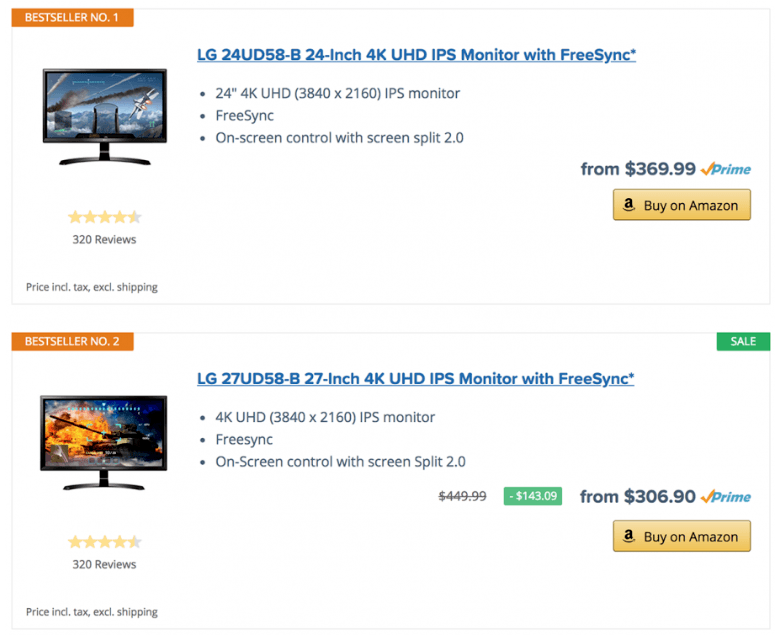Viewport: 781px width, 641px height.
Task: Open the LG 24UD58-B 24-Inch monitor link
Action: tap(416, 55)
